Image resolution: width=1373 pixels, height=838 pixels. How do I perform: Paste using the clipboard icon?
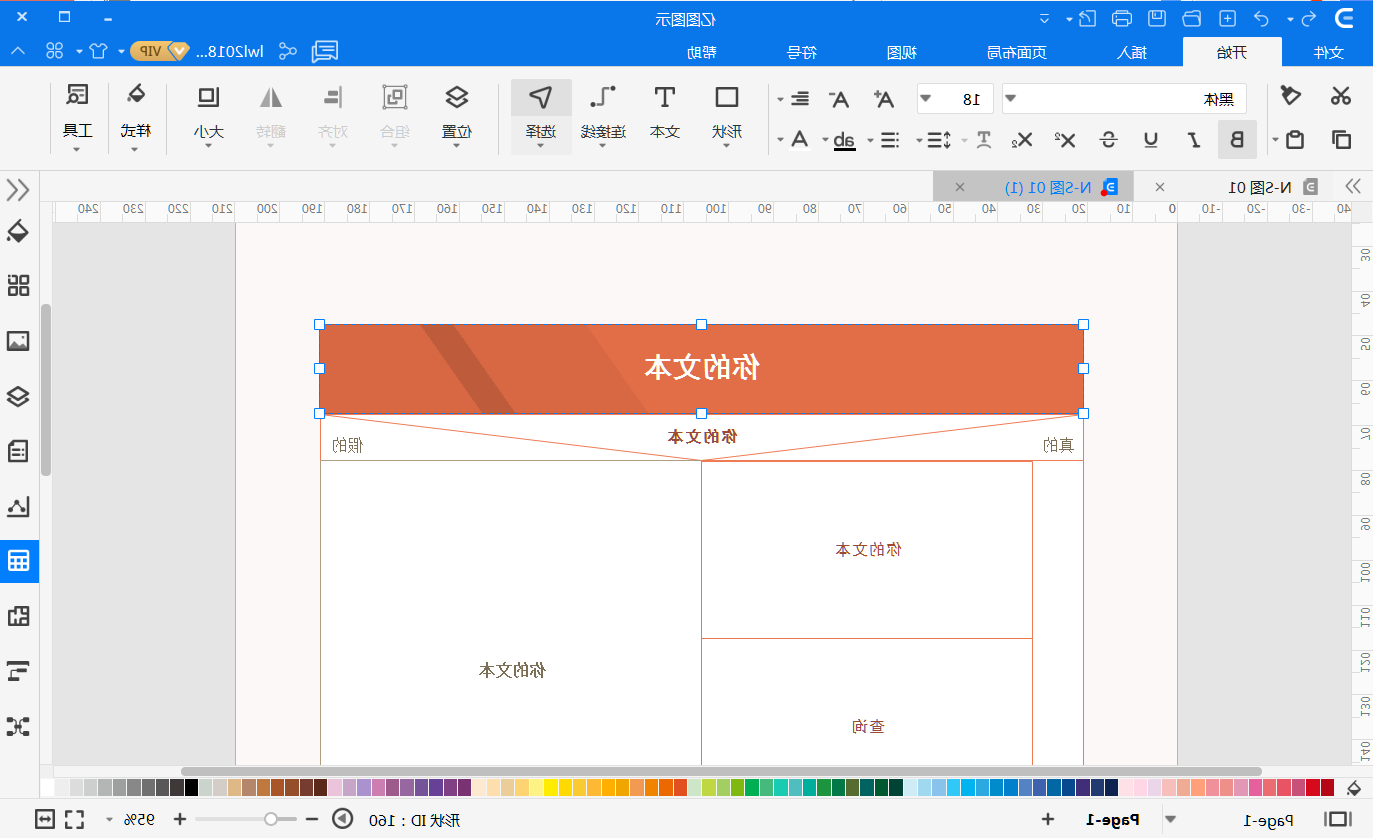pyautogui.click(x=1295, y=139)
